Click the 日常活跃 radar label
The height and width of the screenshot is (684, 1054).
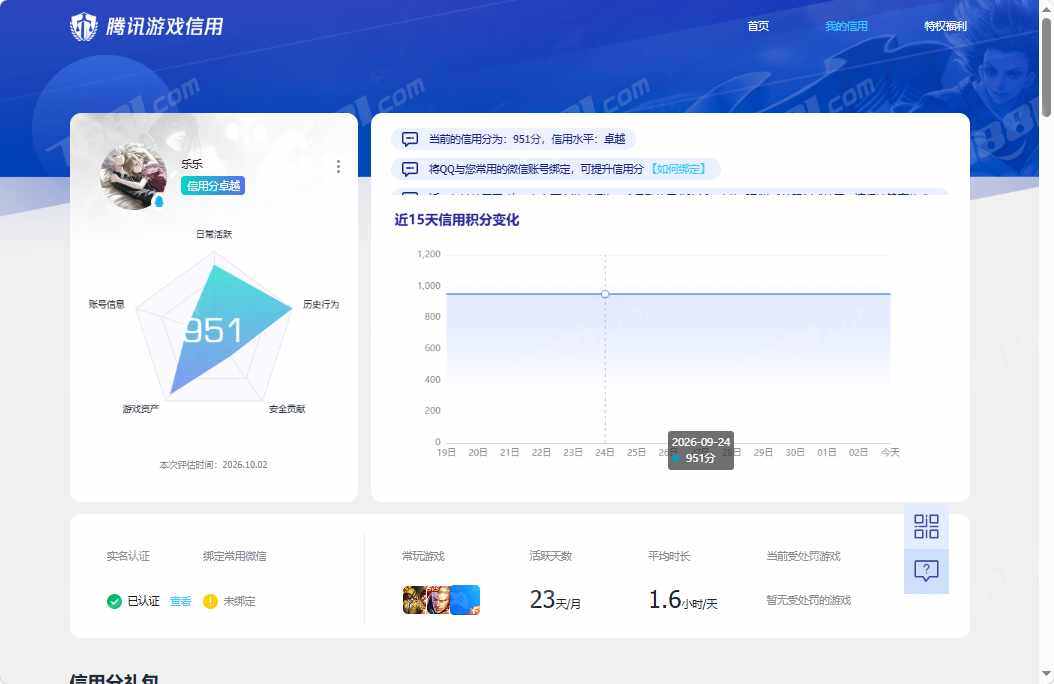point(214,234)
